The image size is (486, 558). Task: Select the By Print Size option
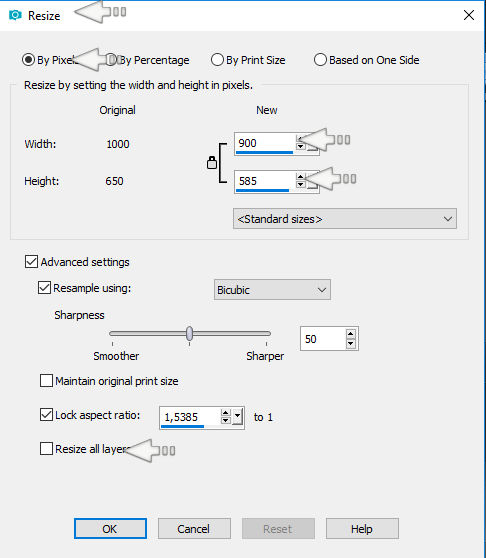point(248,60)
